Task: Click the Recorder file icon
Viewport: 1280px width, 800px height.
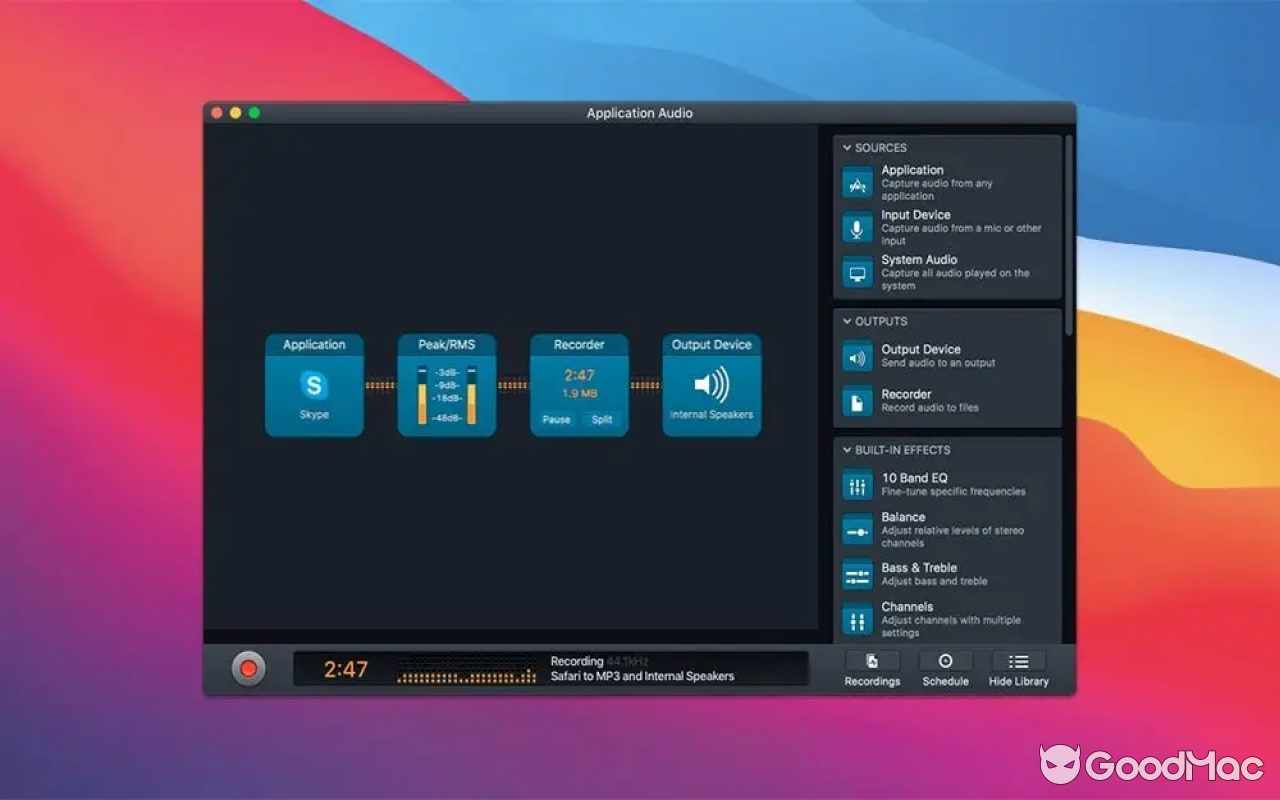Action: click(x=856, y=400)
